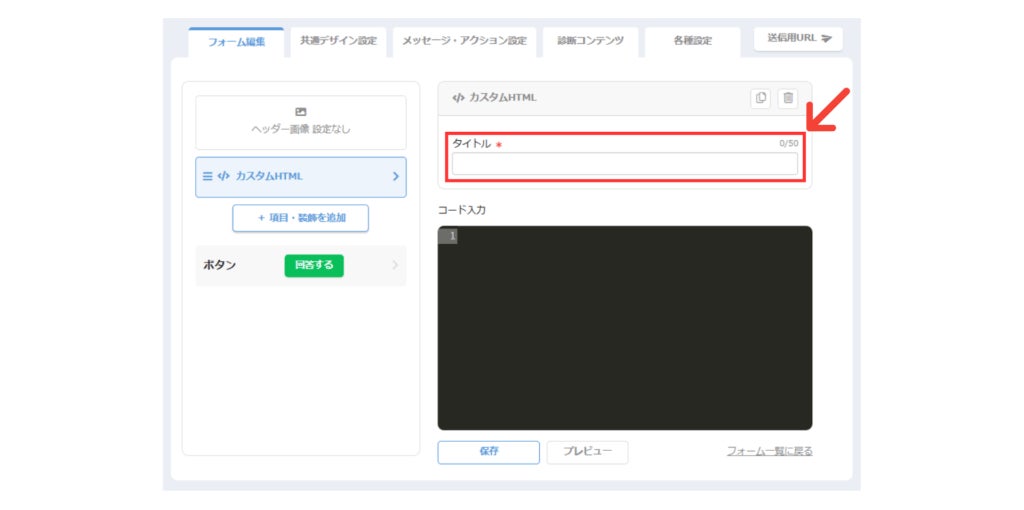Screen dimensions: 1024x510
Task: Follow the フォーム一覧に戻る link
Action: (x=770, y=451)
